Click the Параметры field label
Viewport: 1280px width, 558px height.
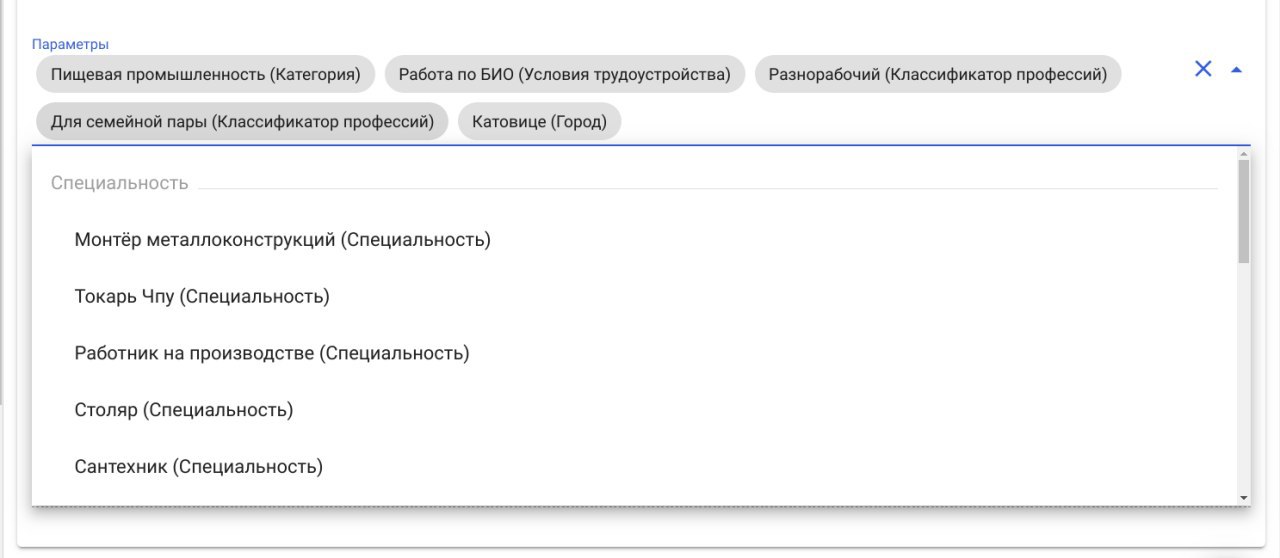pyautogui.click(x=71, y=44)
